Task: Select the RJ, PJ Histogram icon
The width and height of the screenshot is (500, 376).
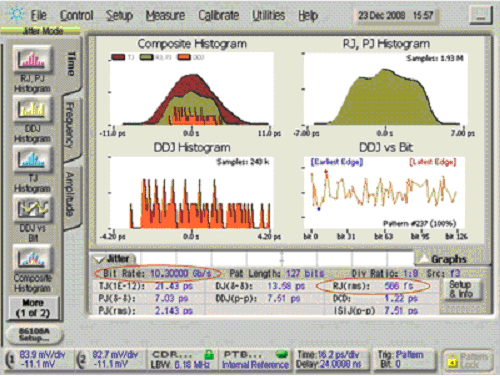Action: (x=32, y=59)
